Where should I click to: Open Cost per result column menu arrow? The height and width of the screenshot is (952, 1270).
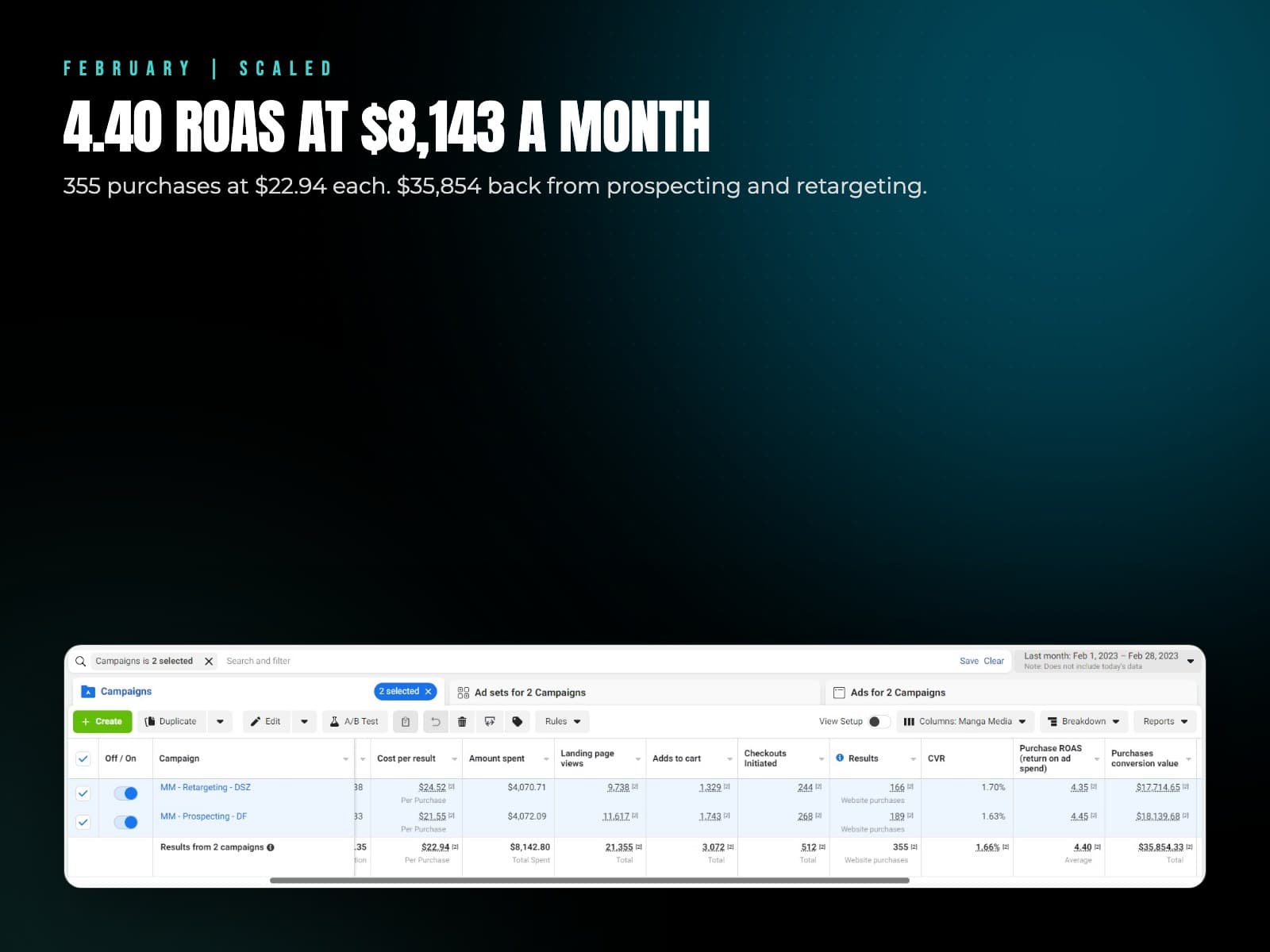pyautogui.click(x=454, y=759)
